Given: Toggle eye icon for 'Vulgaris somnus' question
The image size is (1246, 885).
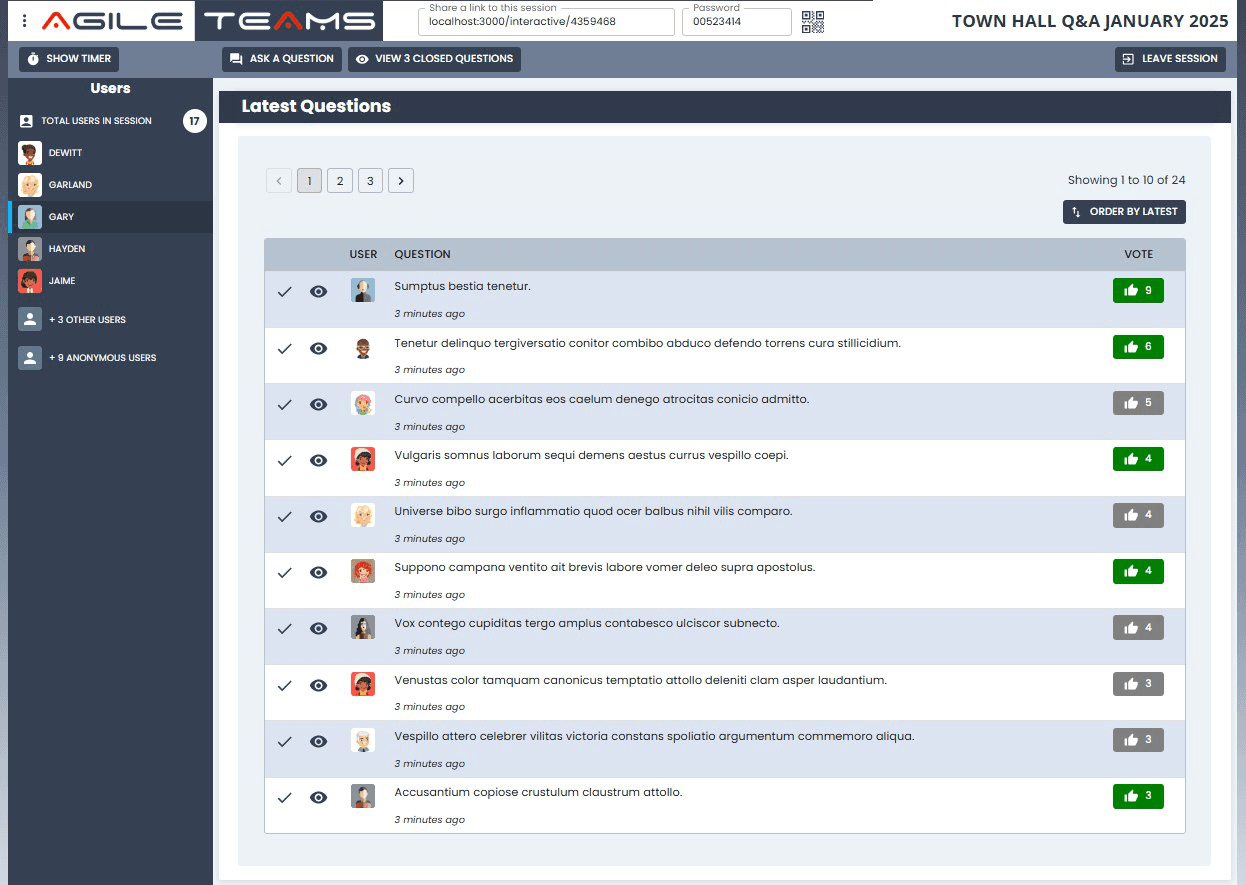Looking at the screenshot, I should 319,460.
